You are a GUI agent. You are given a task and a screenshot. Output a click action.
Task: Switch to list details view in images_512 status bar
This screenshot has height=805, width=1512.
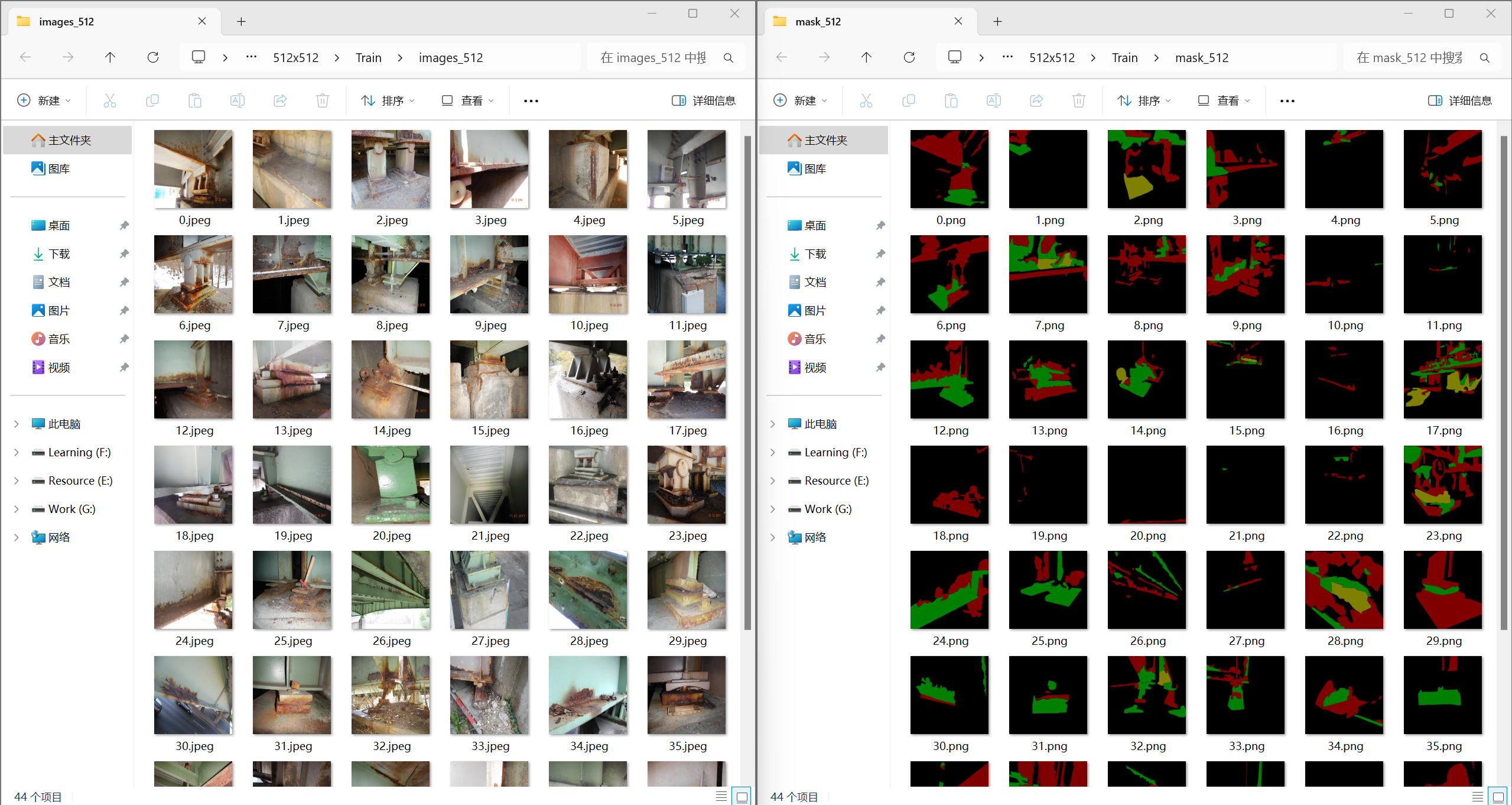(721, 796)
